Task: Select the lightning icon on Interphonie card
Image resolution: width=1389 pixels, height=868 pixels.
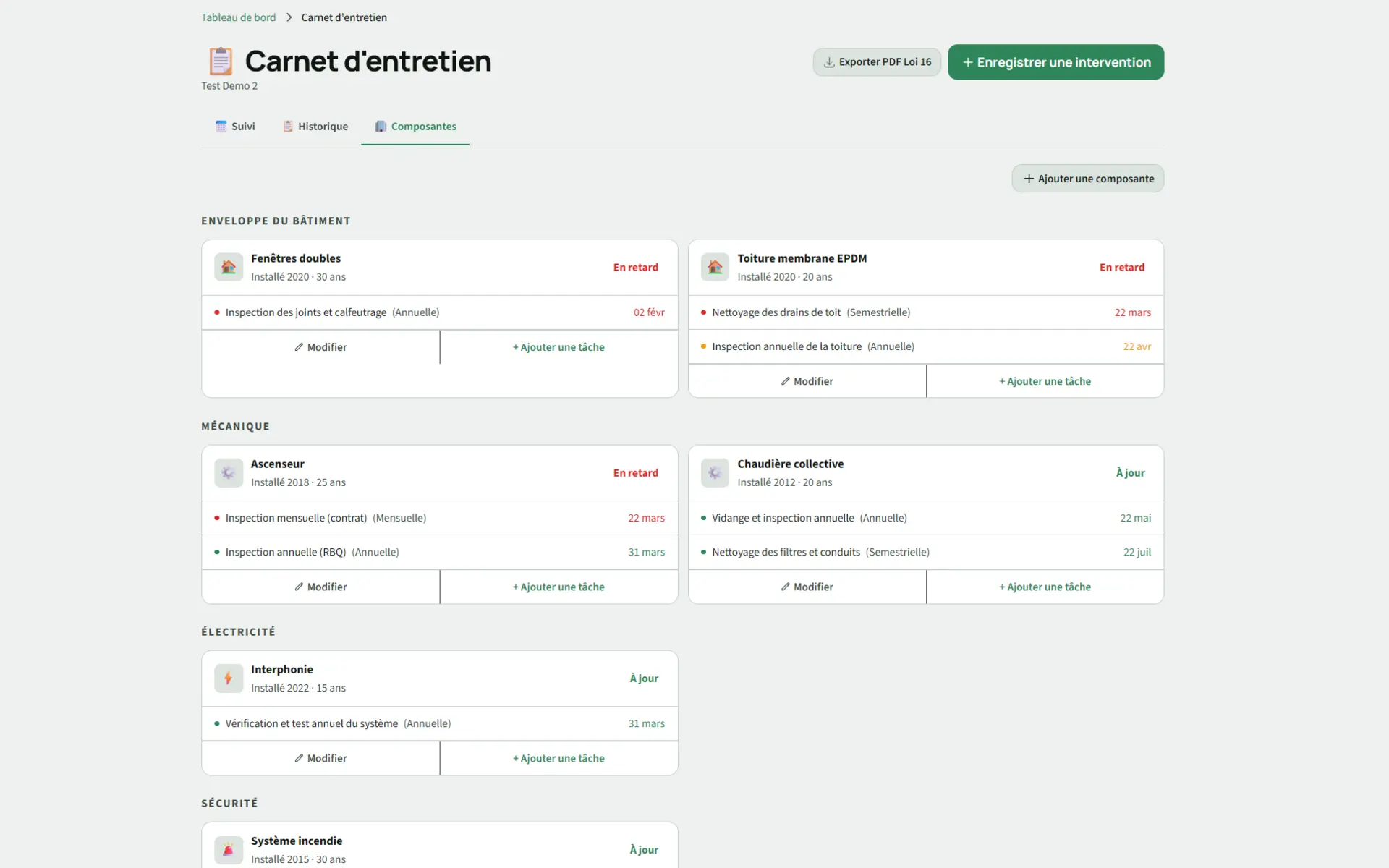Action: tap(228, 678)
